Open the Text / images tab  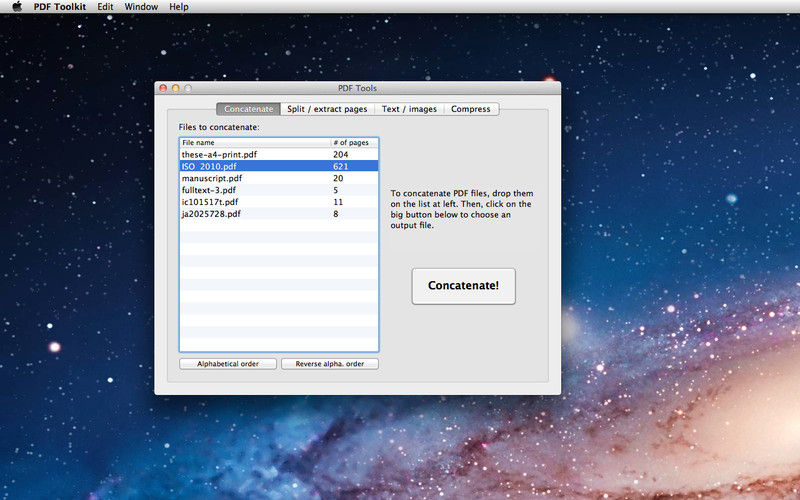click(x=409, y=109)
